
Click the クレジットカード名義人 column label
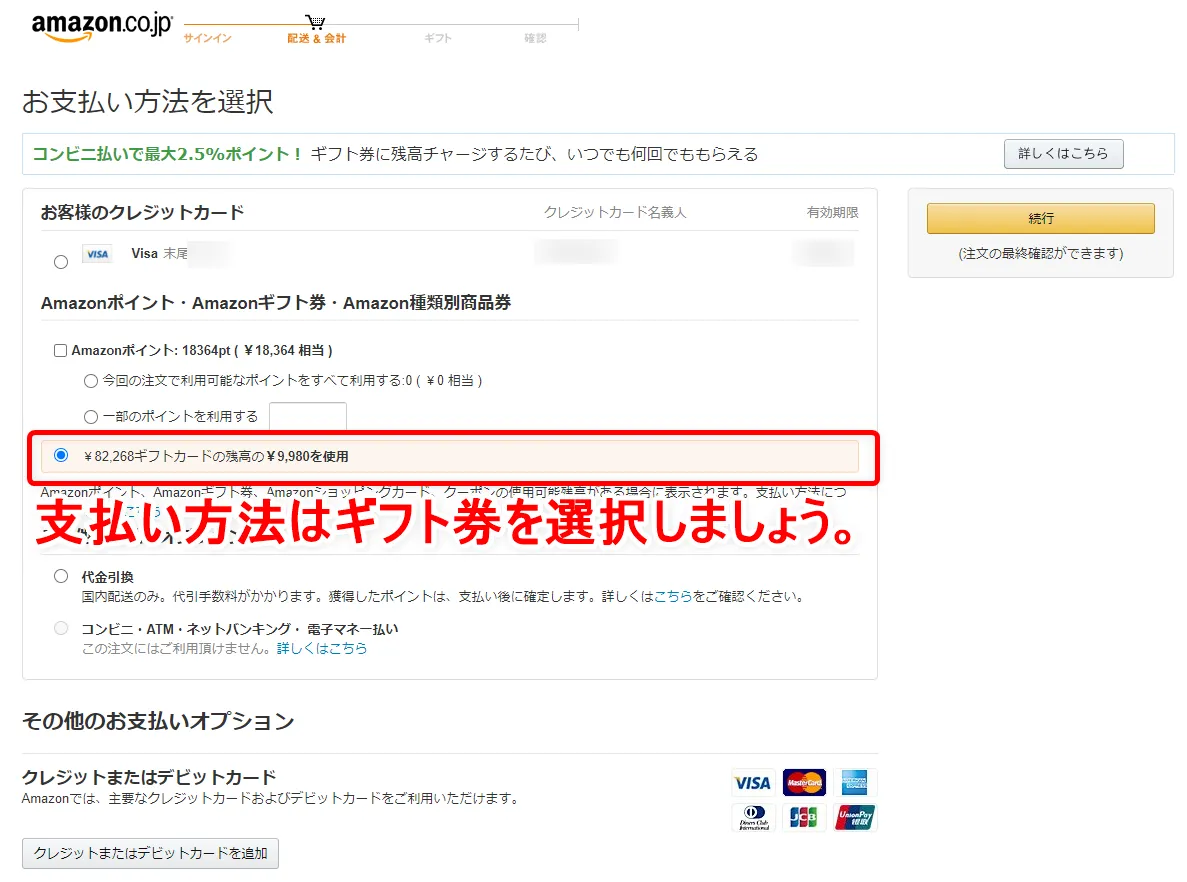[615, 213]
